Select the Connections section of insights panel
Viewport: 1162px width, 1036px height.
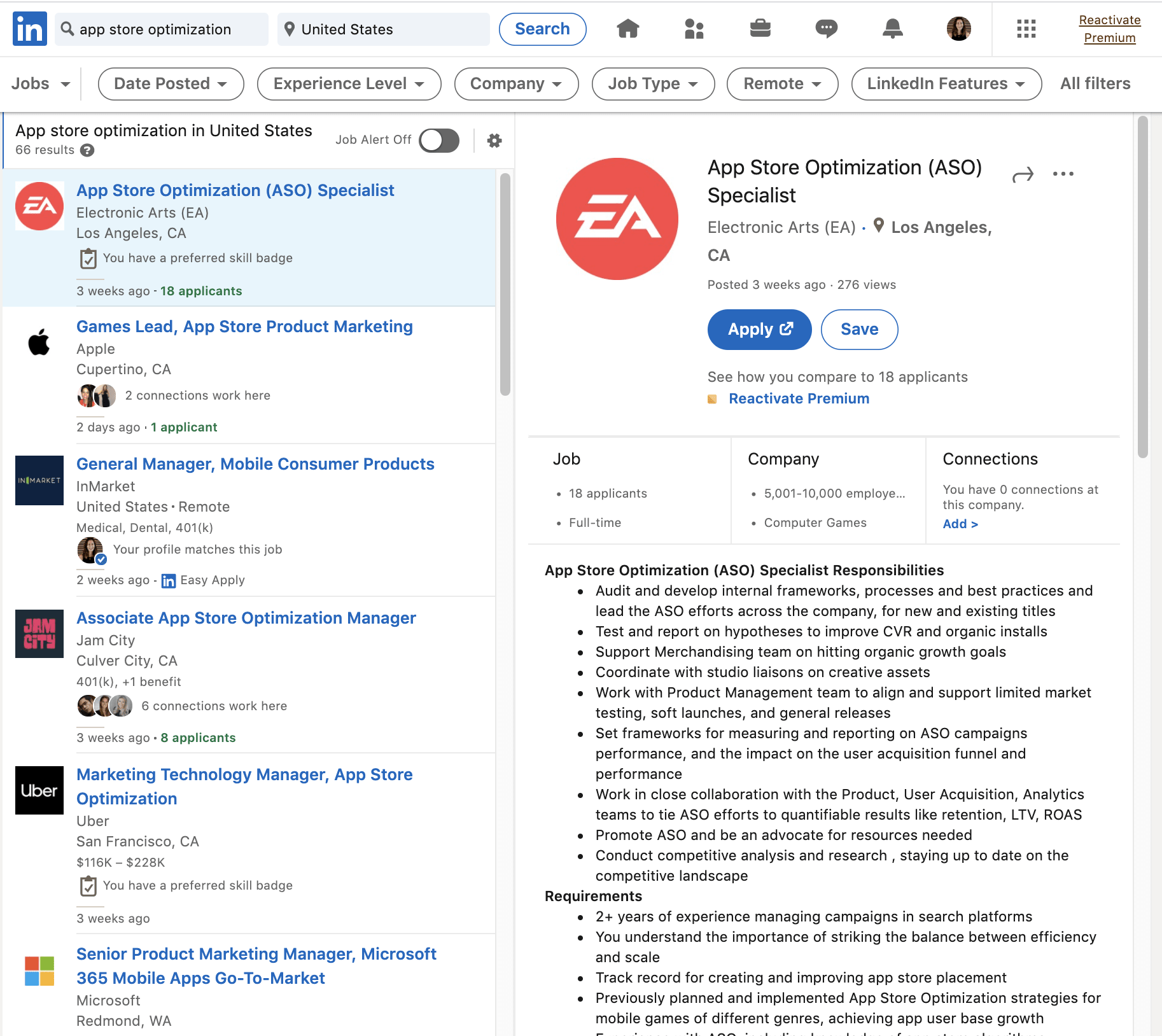pos(1023,491)
